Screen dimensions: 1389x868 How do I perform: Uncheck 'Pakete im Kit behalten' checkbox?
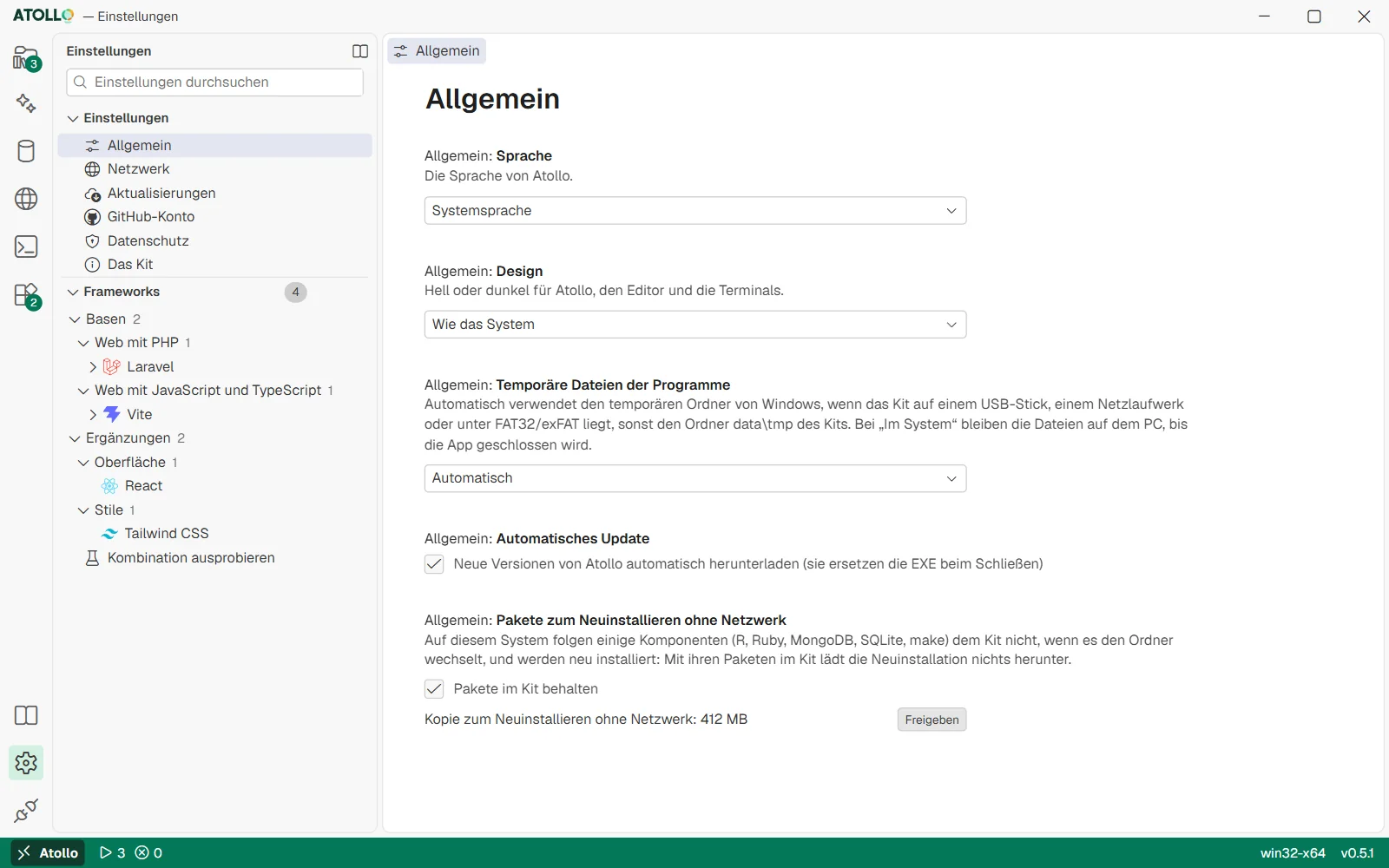434,689
